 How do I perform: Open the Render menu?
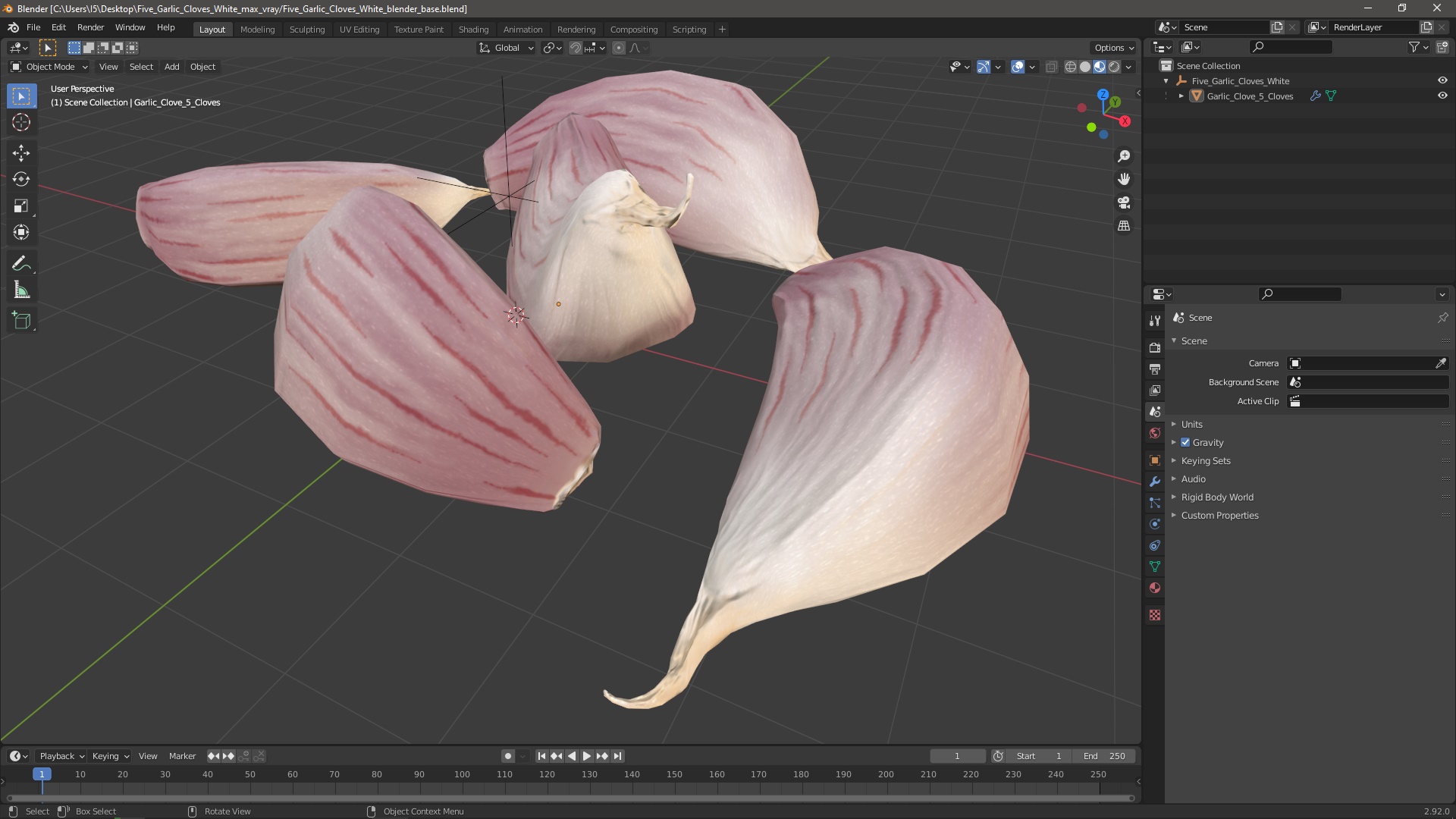coord(90,27)
